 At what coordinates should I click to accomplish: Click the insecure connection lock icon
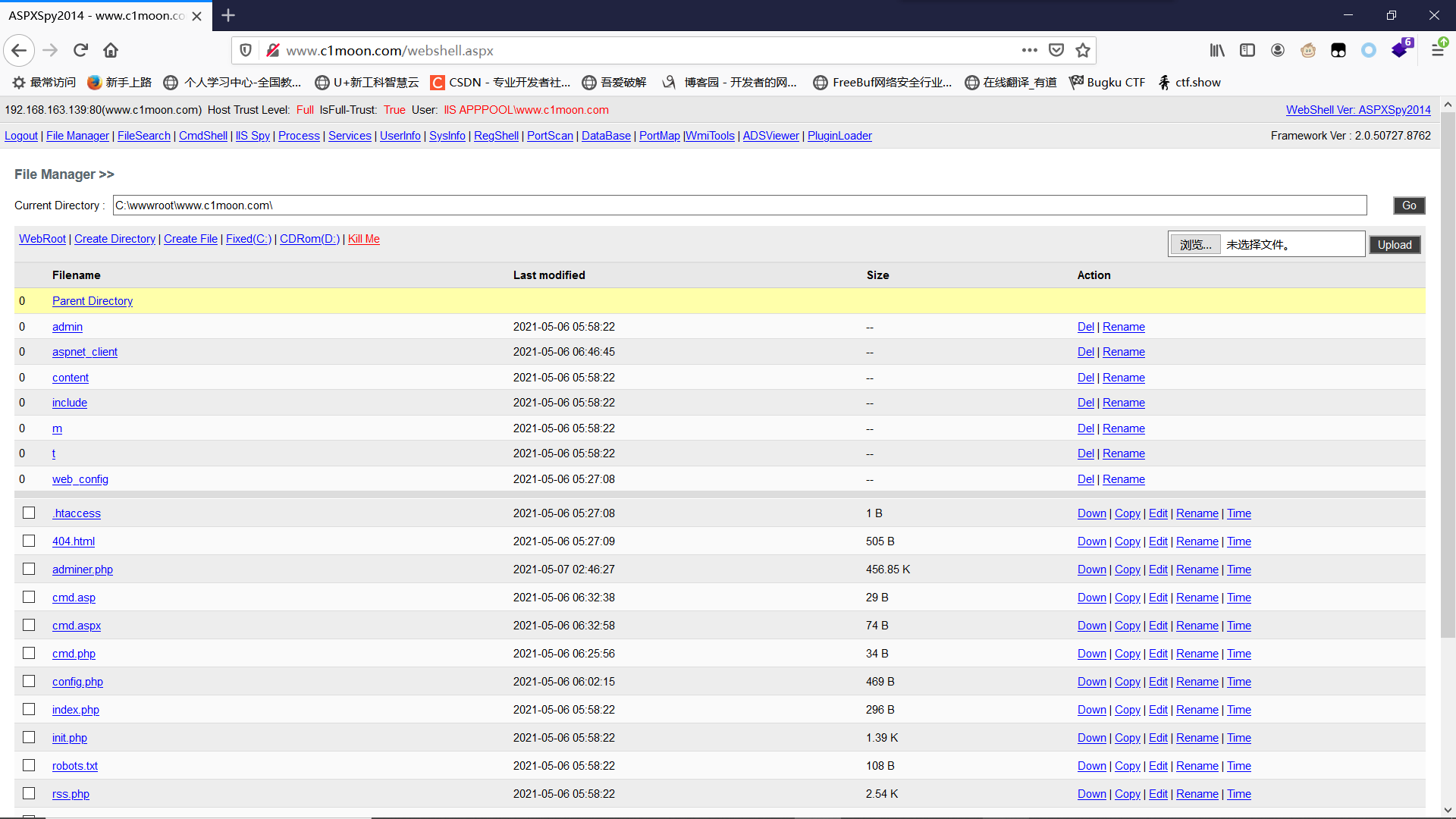point(273,50)
